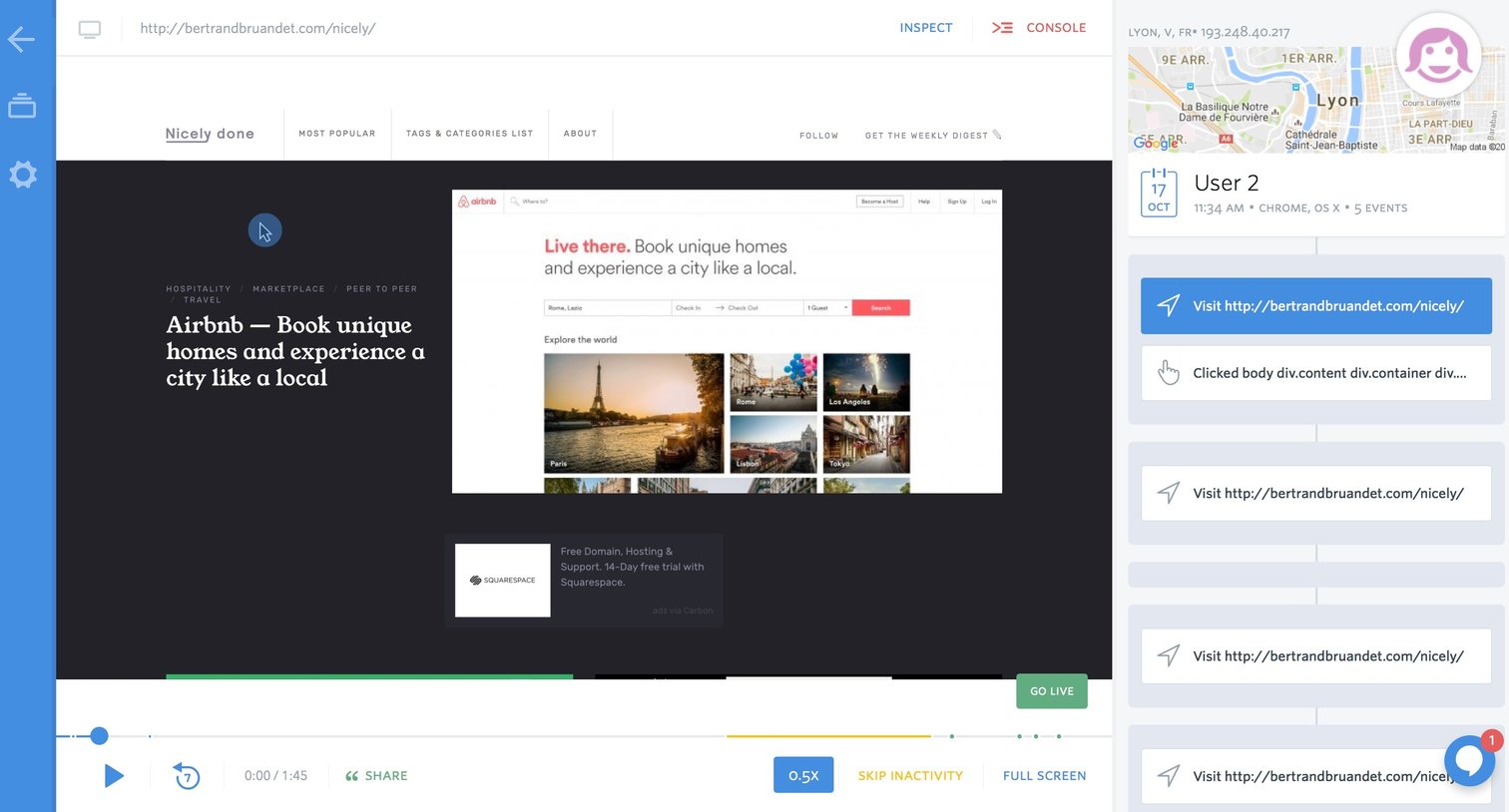Enter Full Screen mode

(x=1044, y=776)
